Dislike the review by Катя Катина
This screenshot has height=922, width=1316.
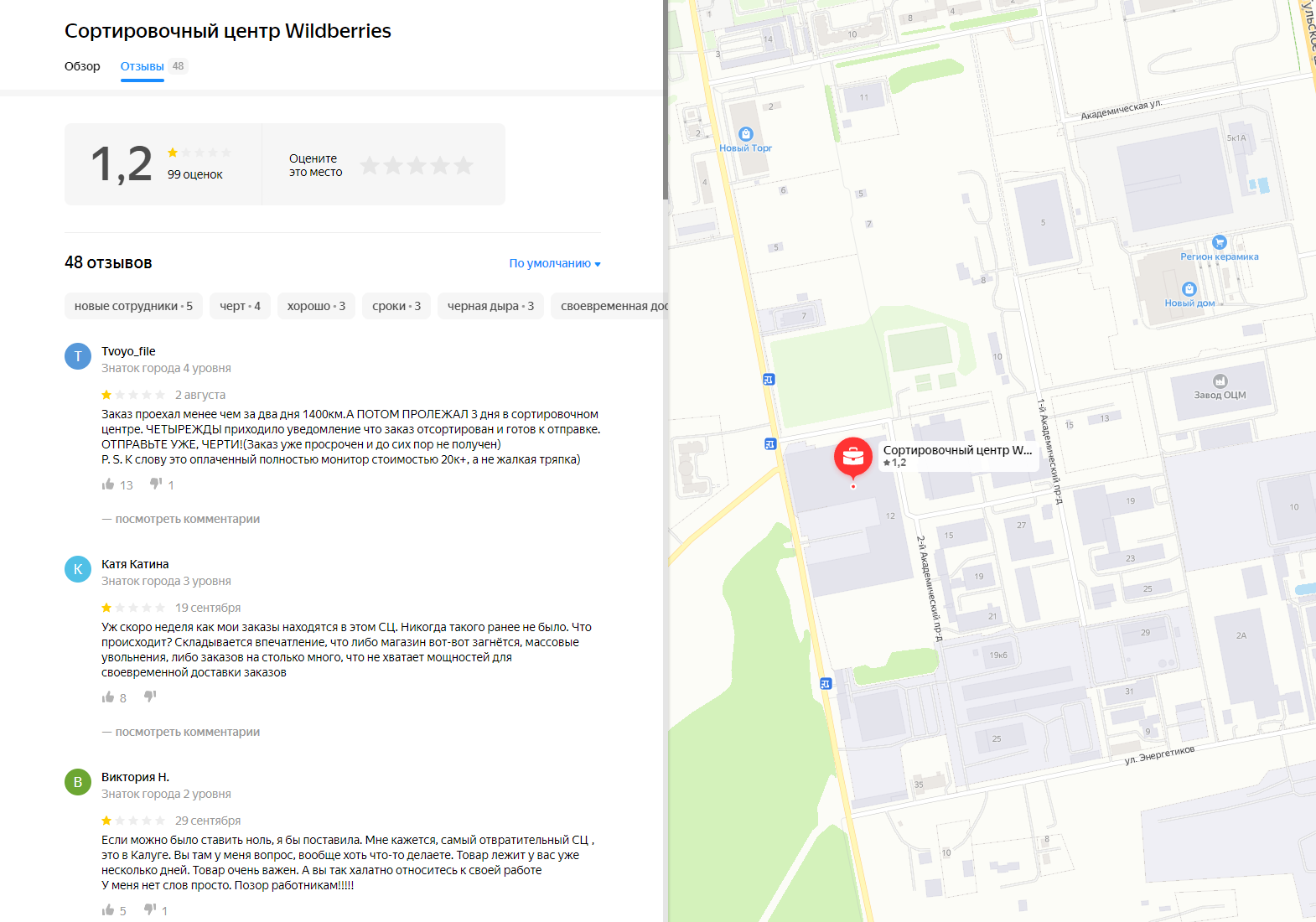150,697
